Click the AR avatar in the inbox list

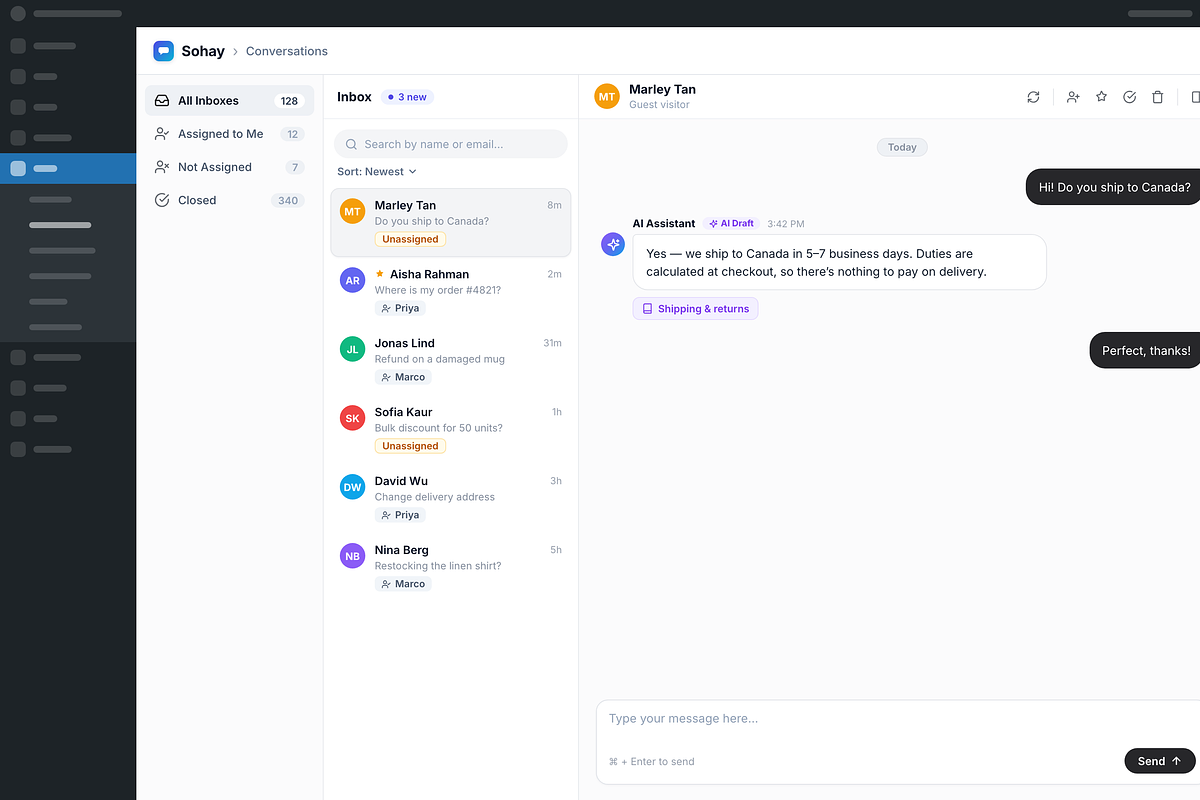352,280
